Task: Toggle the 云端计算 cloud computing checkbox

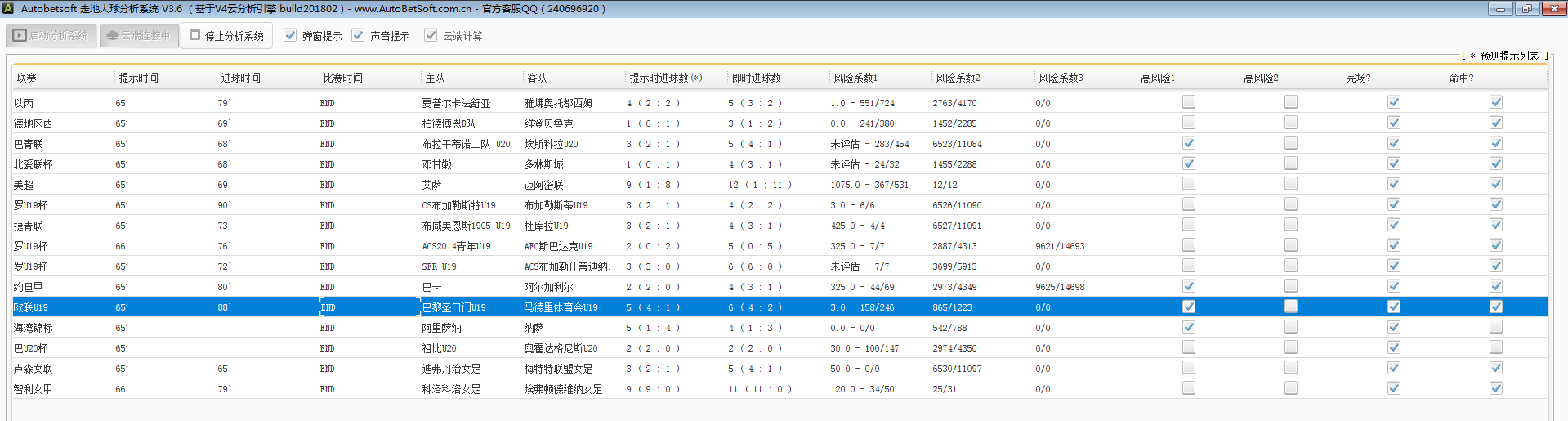Action: (431, 35)
